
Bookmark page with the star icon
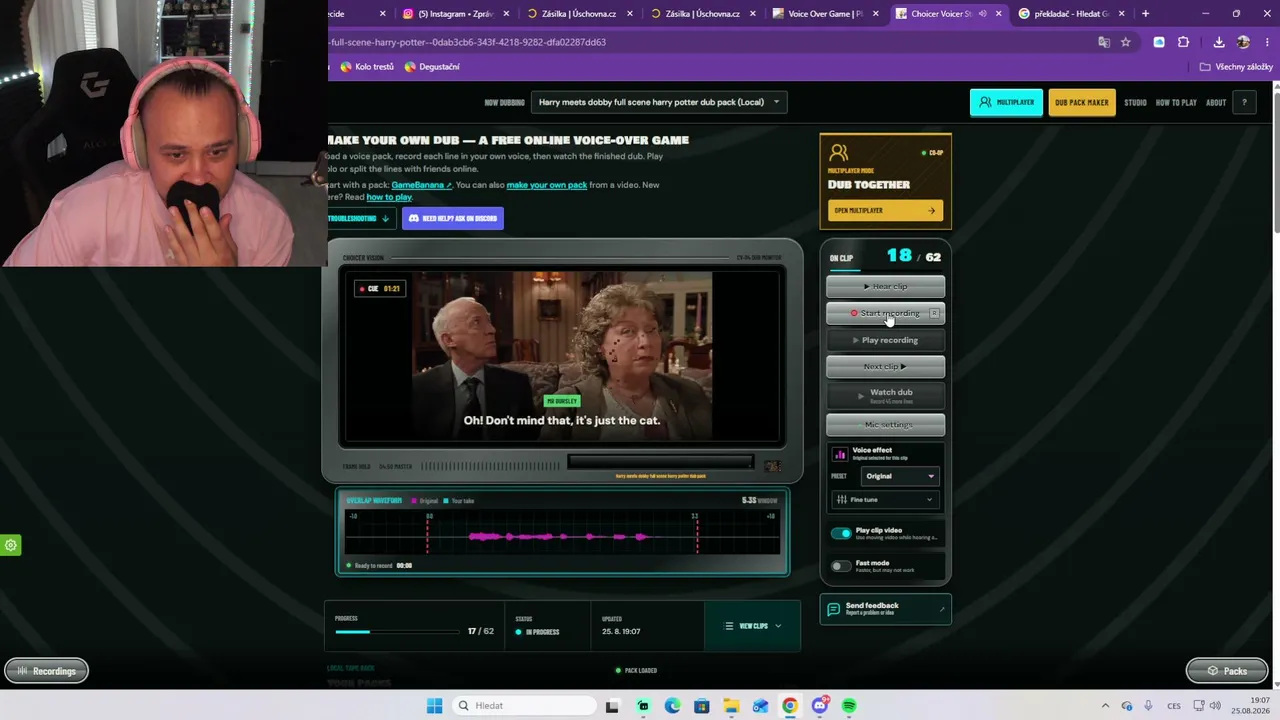[1125, 42]
